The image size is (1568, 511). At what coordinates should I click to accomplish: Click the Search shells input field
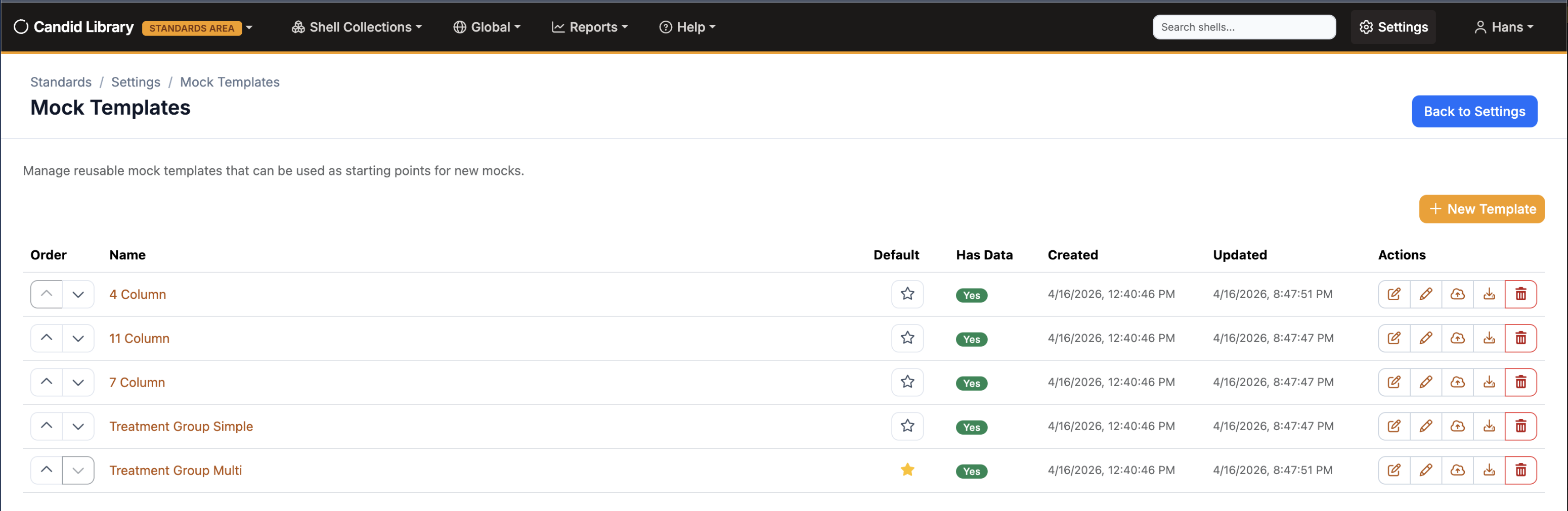coord(1244,27)
